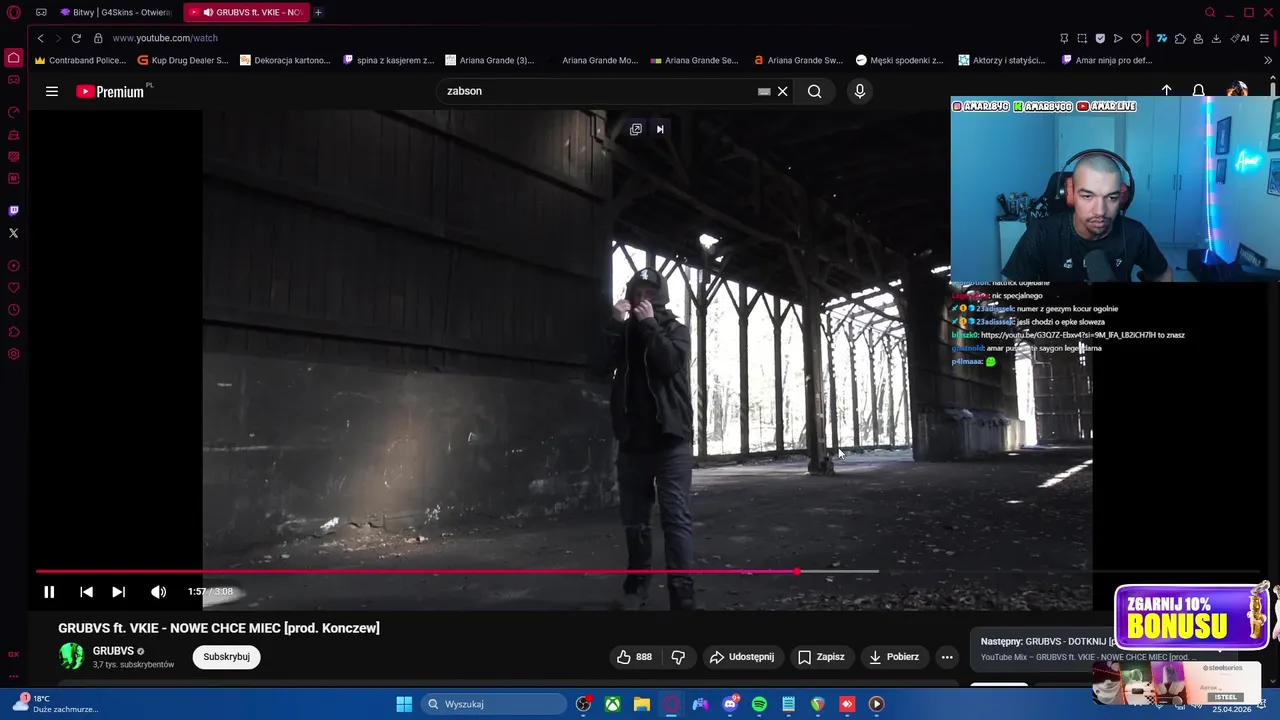Add page to bookmarks heart
The image size is (1280, 720).
pyautogui.click(x=1136, y=38)
